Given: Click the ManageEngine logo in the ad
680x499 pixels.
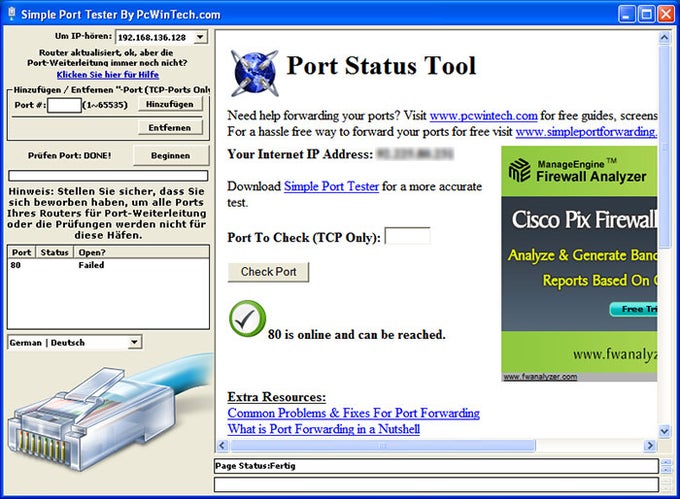Looking at the screenshot, I should [519, 170].
